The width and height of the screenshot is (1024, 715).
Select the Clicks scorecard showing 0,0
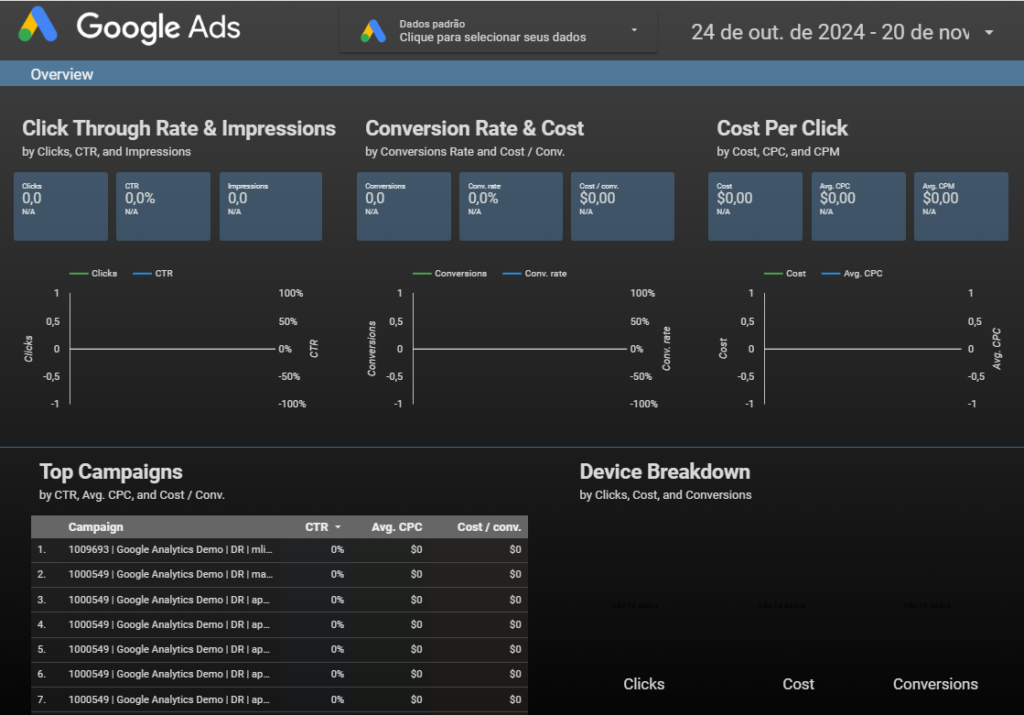point(61,206)
